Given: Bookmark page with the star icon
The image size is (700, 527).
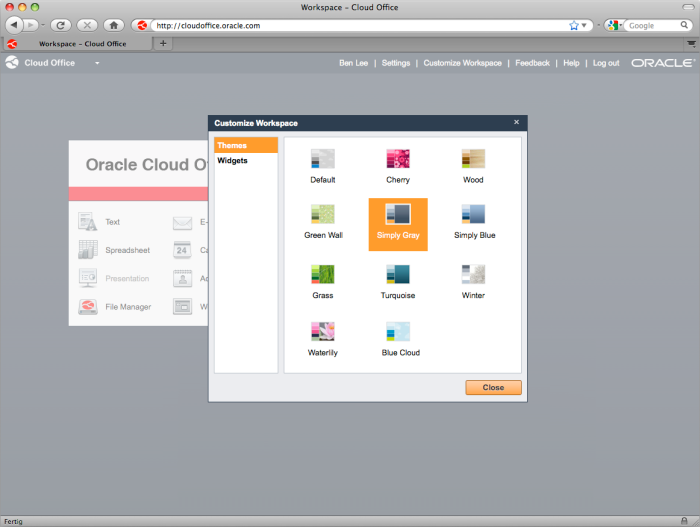Looking at the screenshot, I should pyautogui.click(x=574, y=25).
